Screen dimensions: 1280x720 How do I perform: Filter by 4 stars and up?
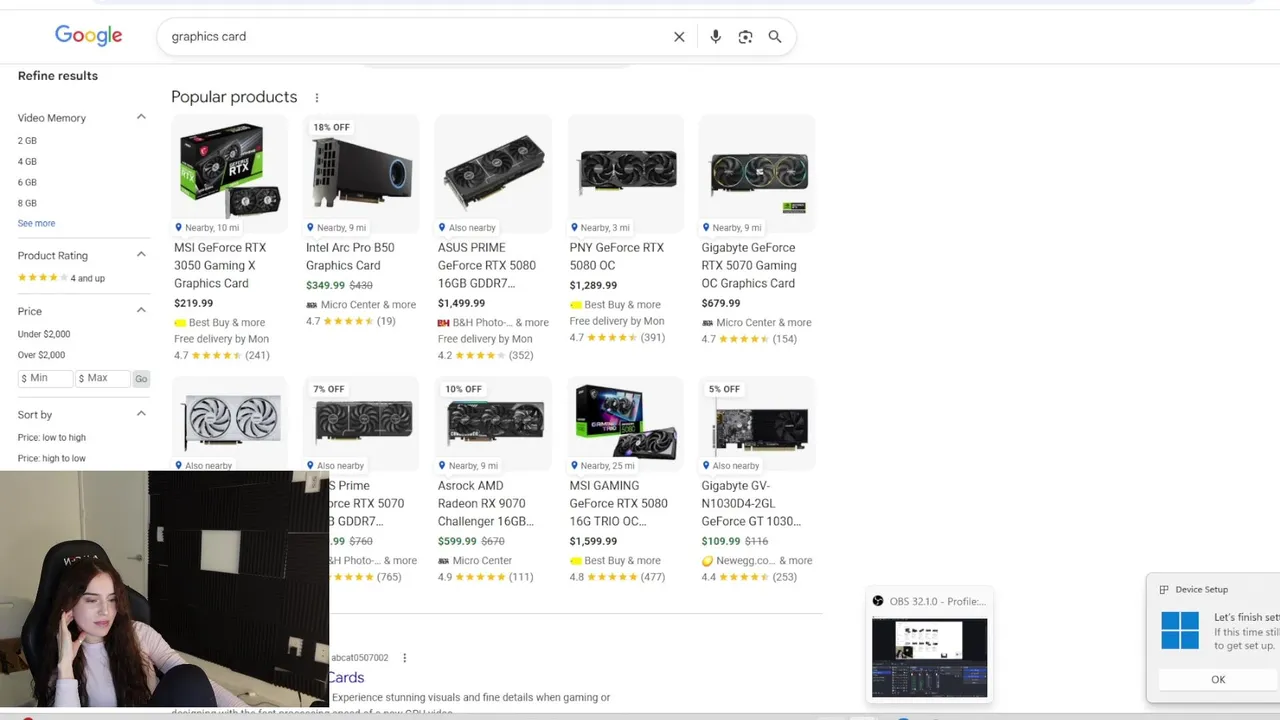(61, 278)
